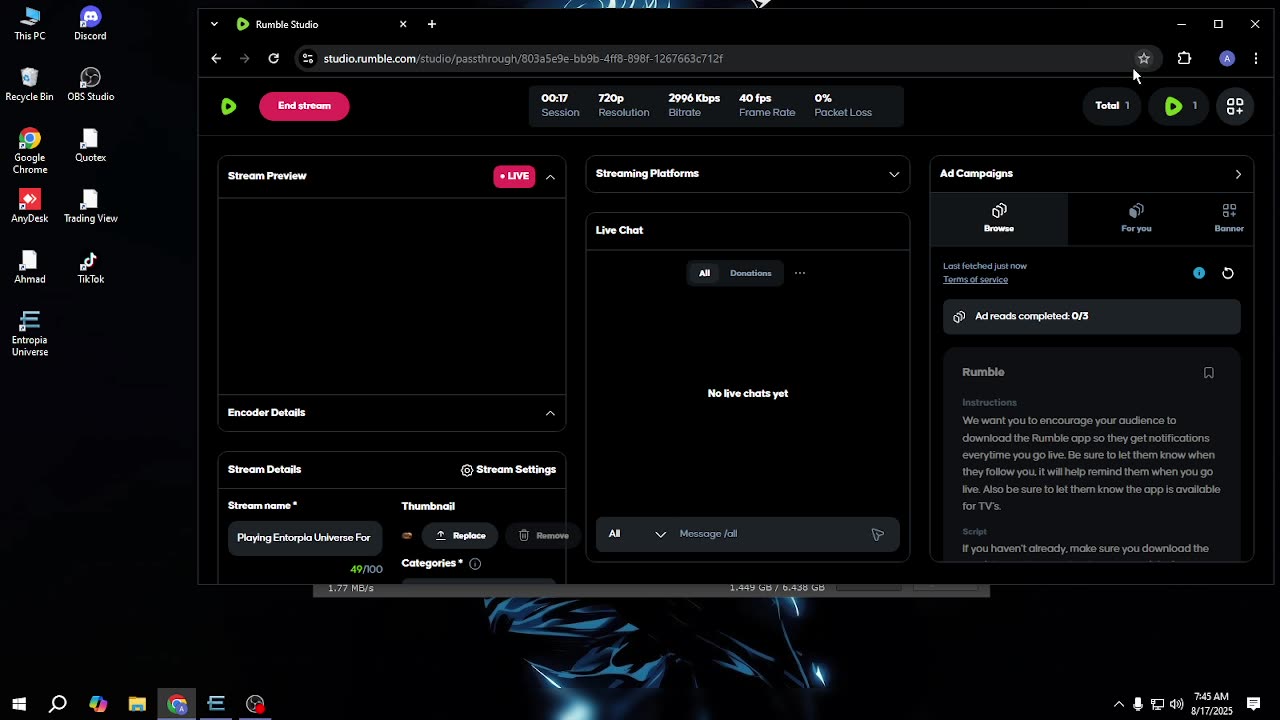
Task: Open the Discord desktop shortcut
Action: (x=90, y=24)
